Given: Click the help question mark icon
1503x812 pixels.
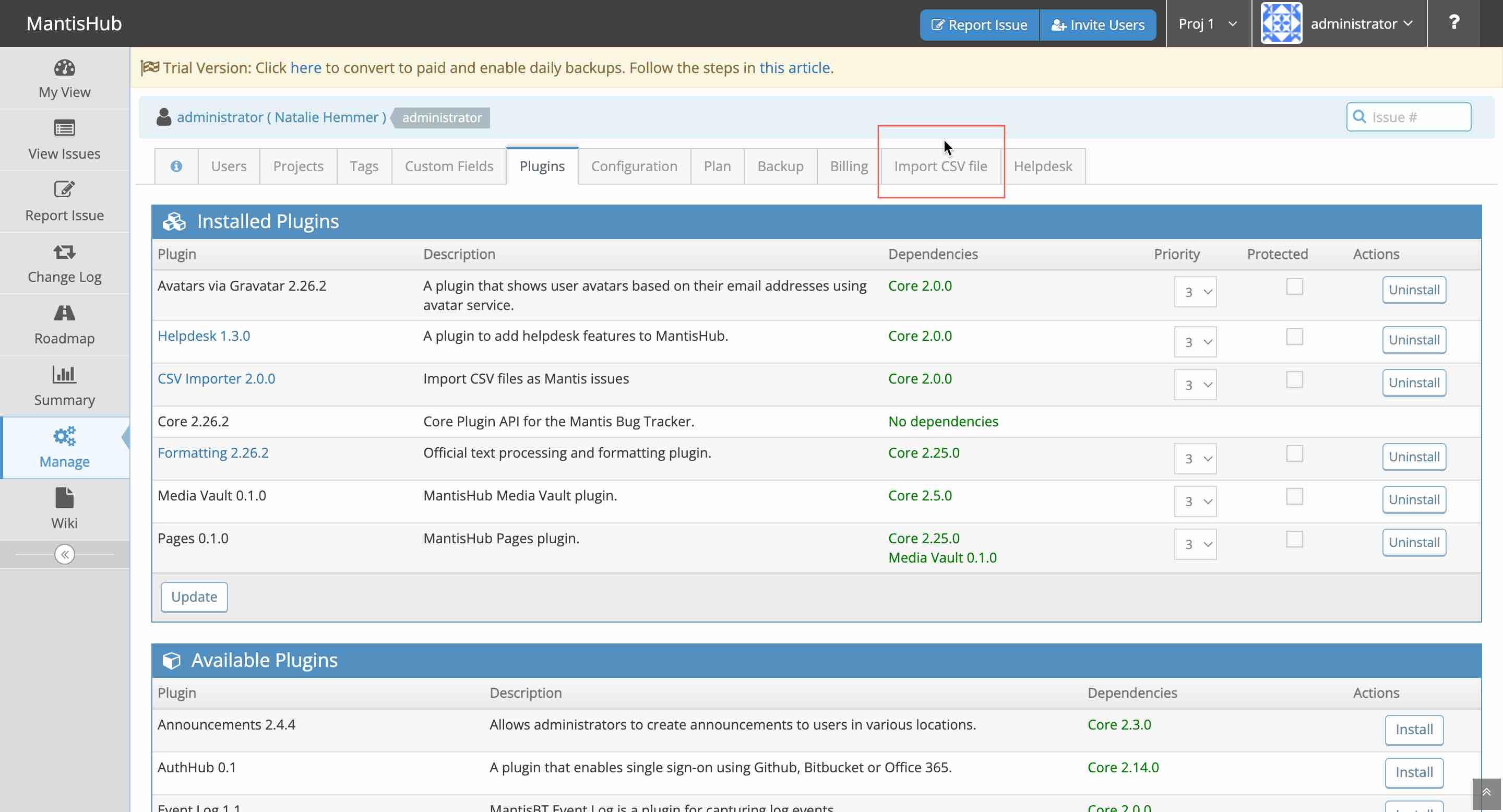Looking at the screenshot, I should 1454,23.
